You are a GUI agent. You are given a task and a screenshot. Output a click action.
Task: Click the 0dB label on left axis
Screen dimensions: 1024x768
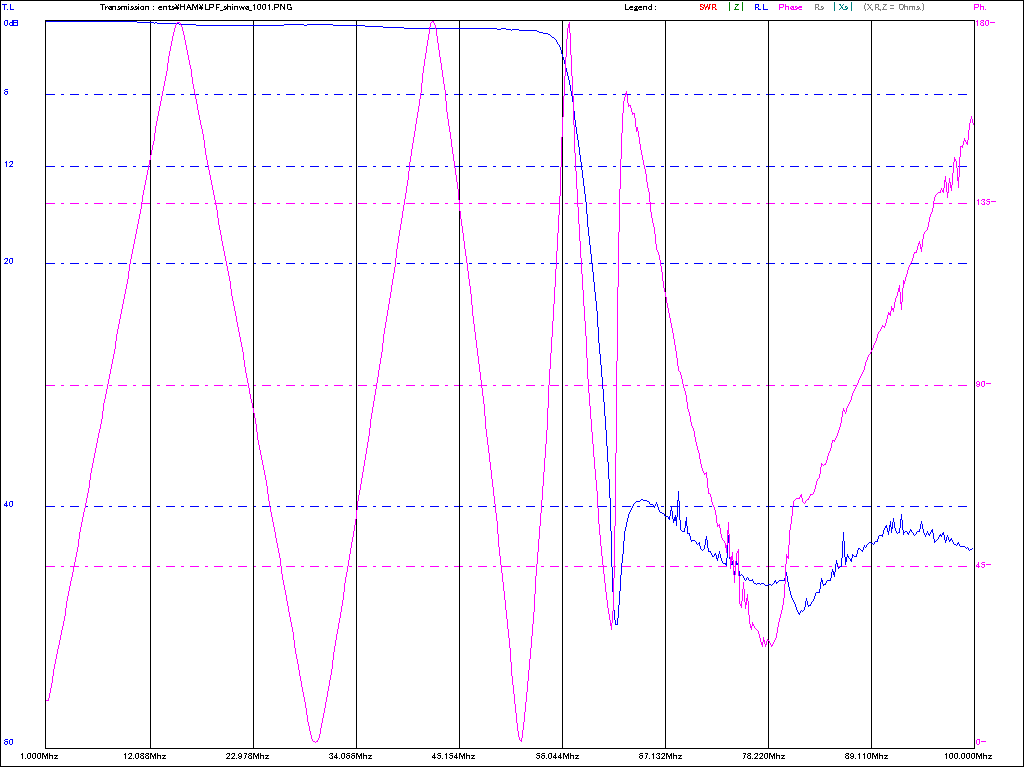(x=12, y=22)
